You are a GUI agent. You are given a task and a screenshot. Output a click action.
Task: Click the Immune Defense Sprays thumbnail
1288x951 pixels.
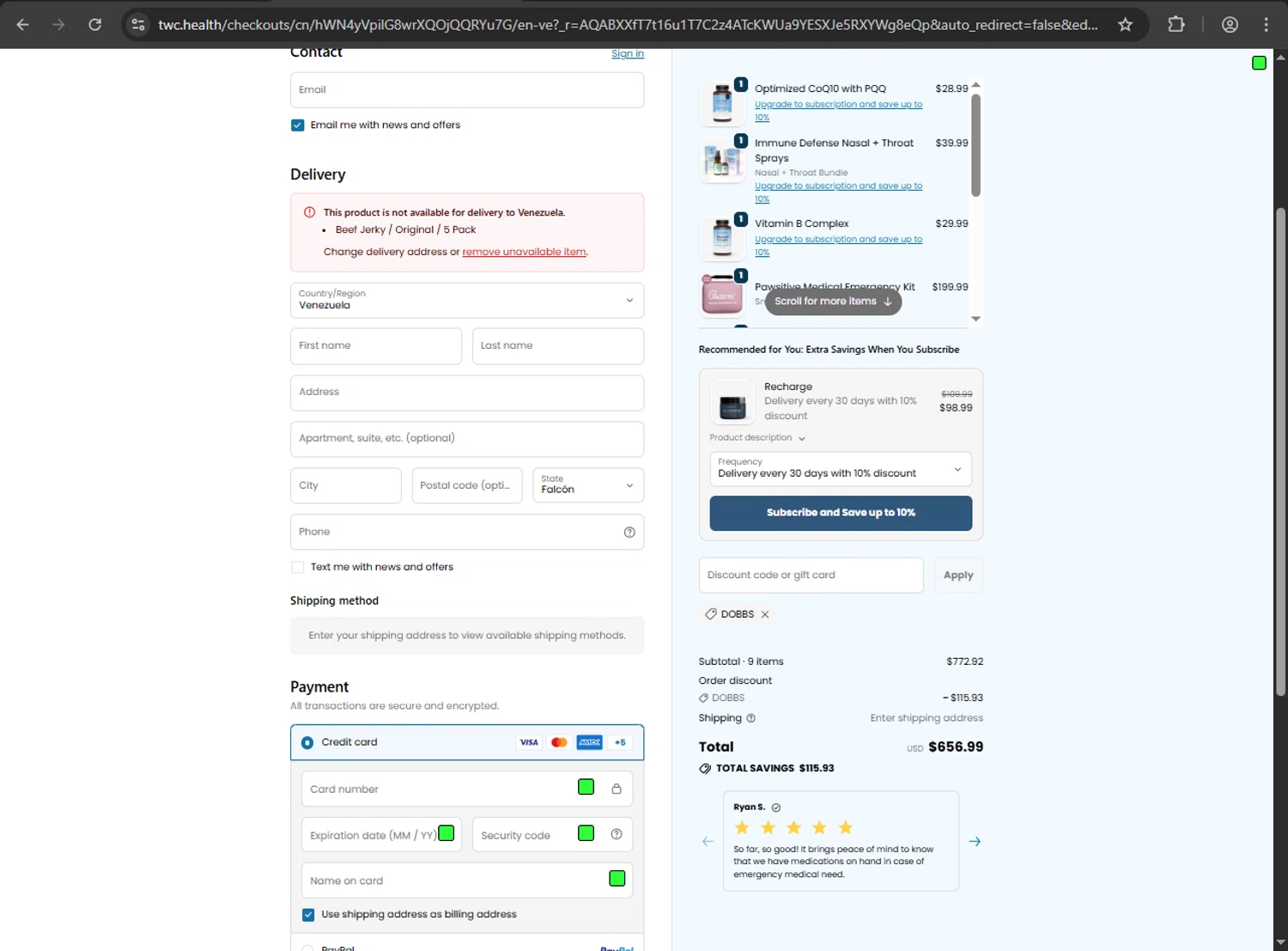(722, 159)
